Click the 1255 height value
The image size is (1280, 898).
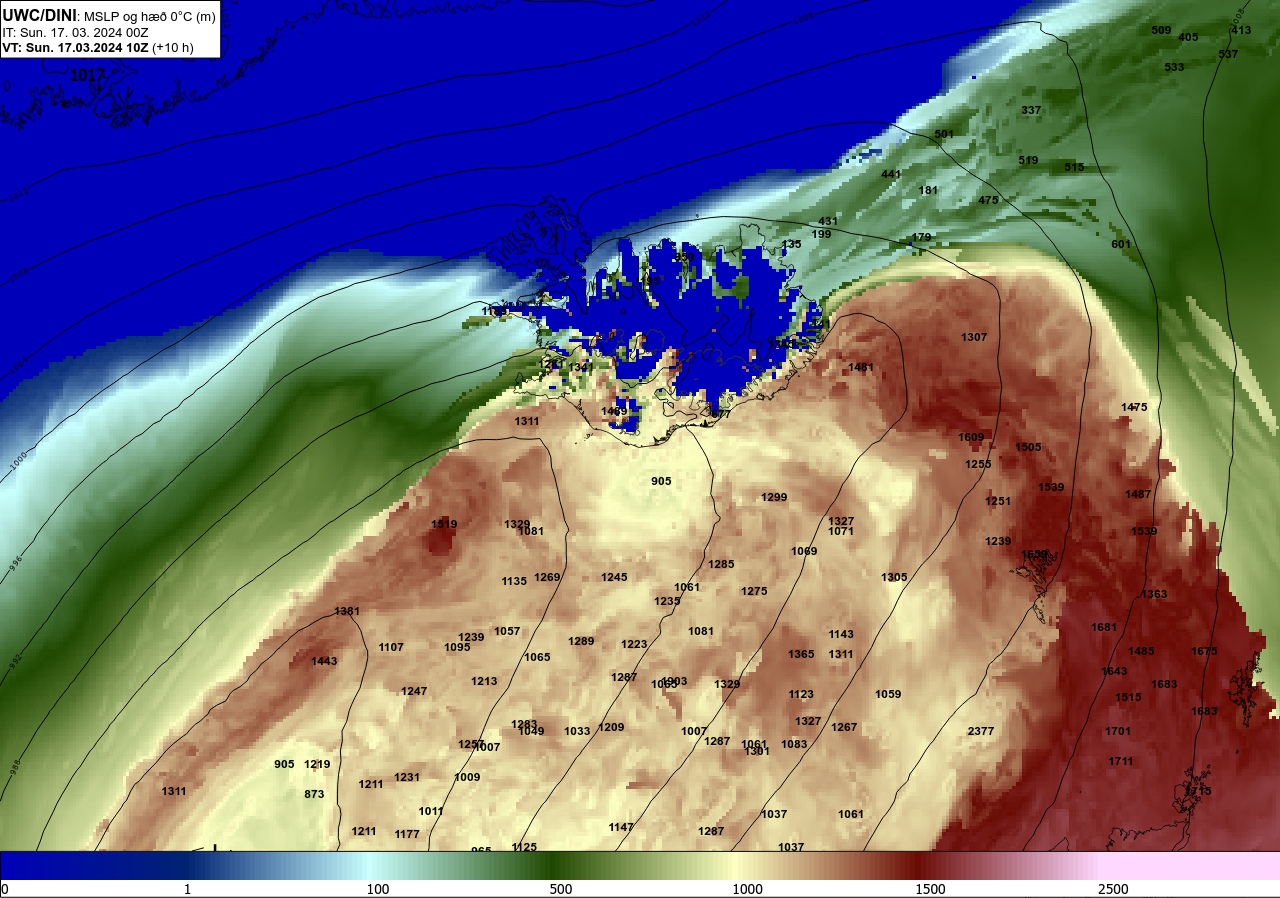(x=978, y=464)
